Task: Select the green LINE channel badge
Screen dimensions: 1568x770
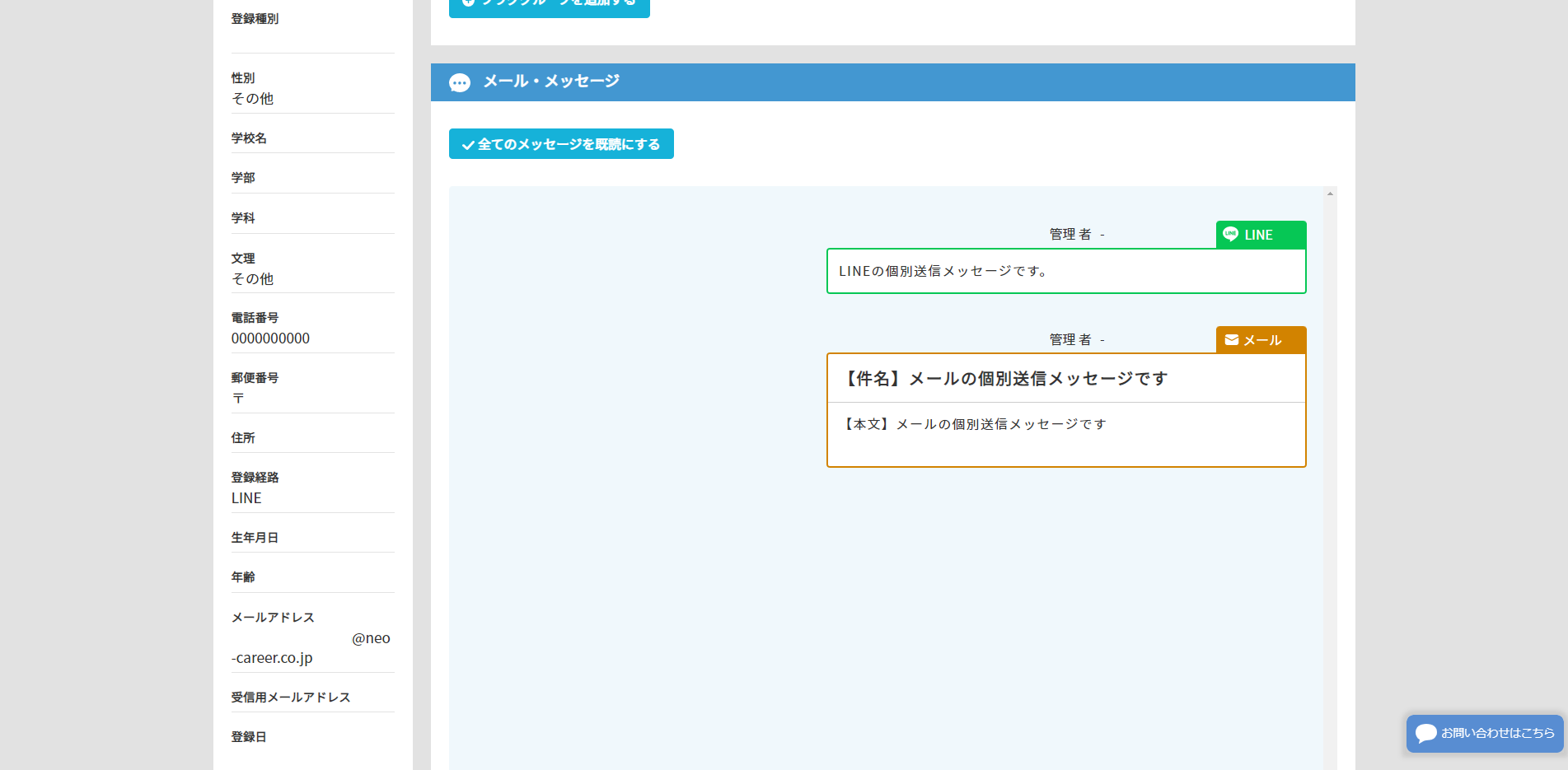Action: (x=1261, y=235)
